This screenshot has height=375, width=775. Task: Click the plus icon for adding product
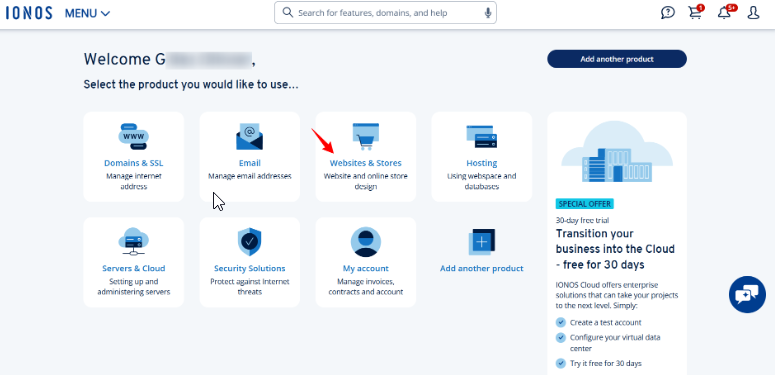pyautogui.click(x=482, y=242)
